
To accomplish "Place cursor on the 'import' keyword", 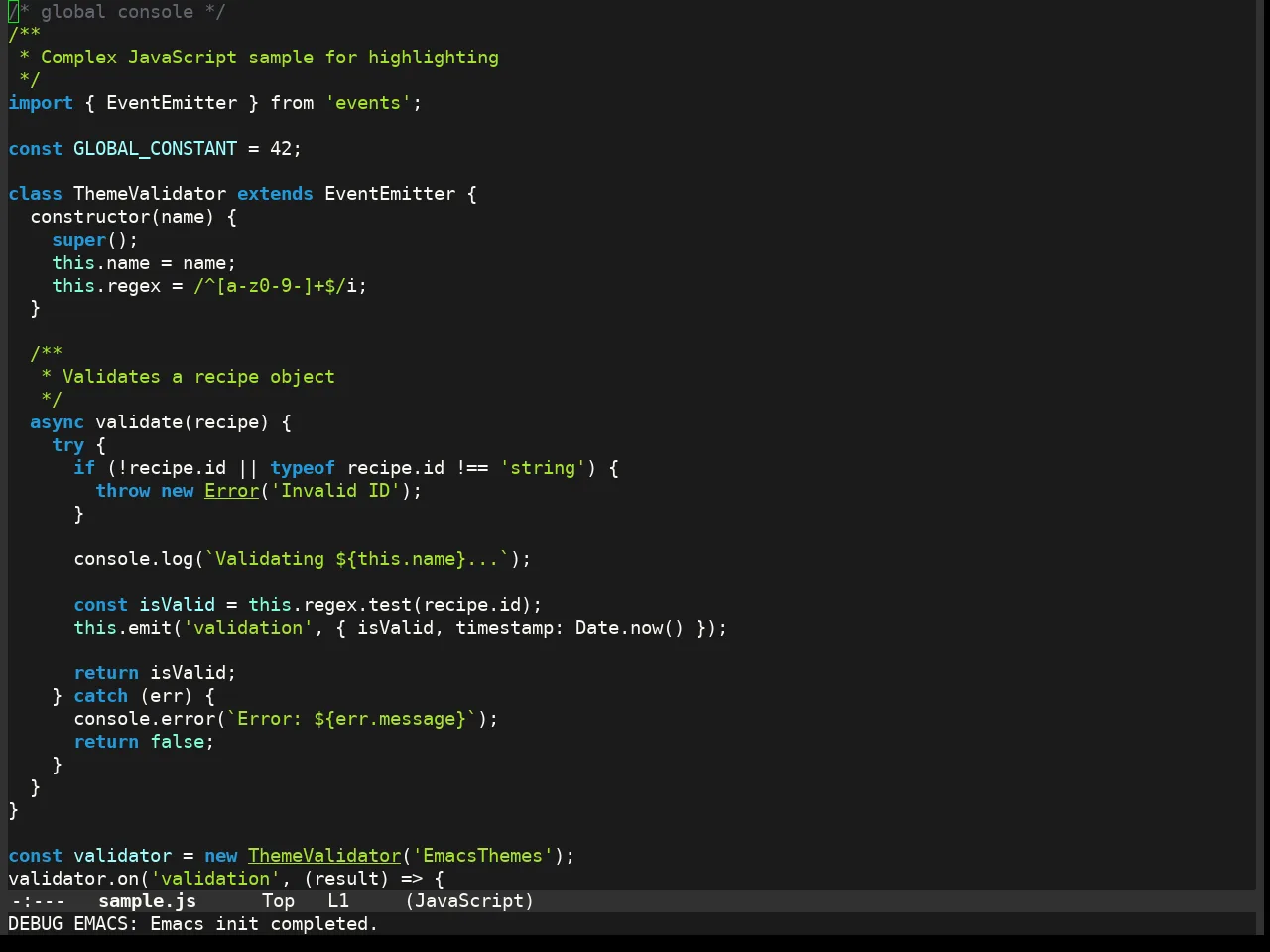I will [x=41, y=103].
